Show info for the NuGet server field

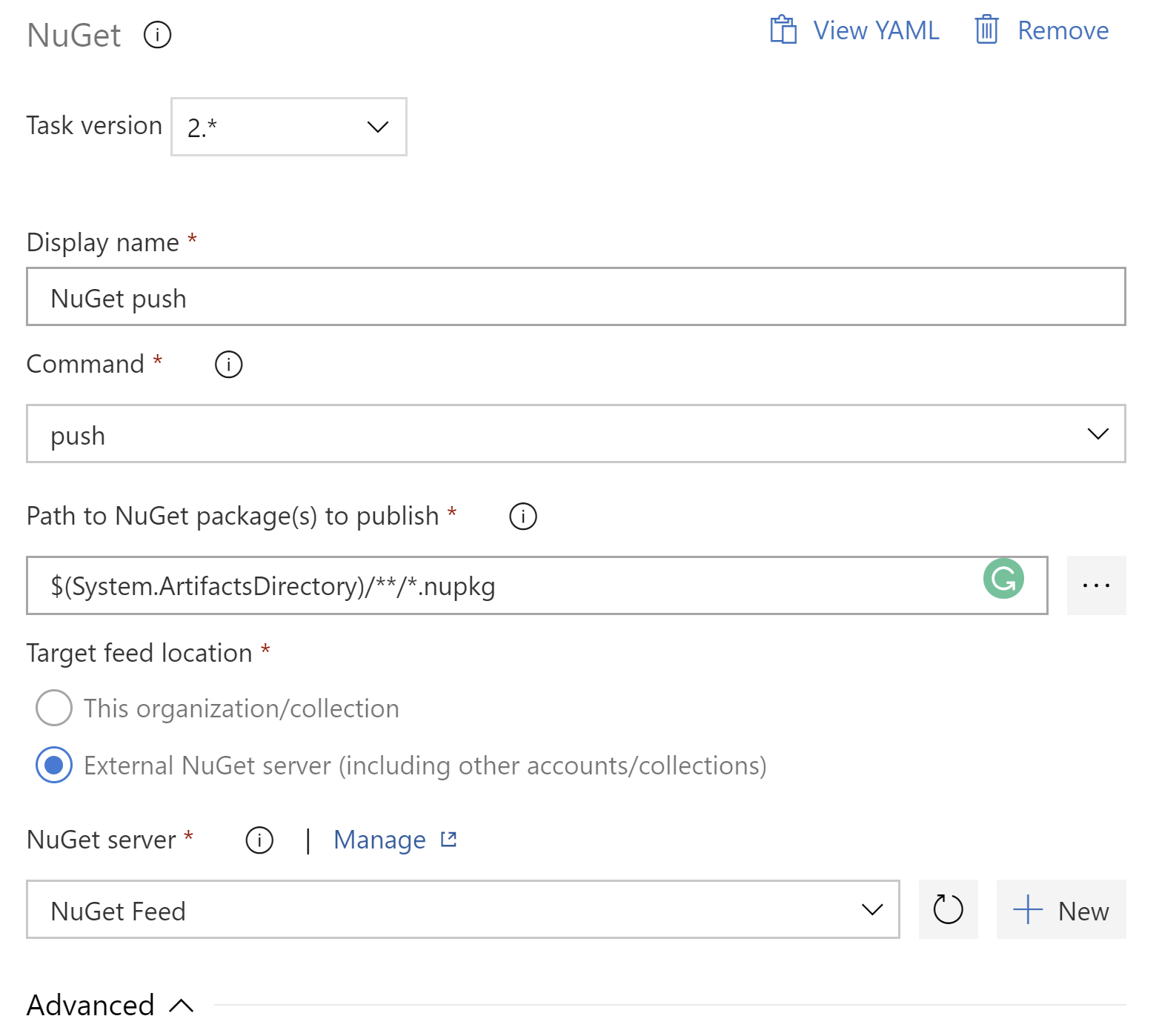point(259,840)
